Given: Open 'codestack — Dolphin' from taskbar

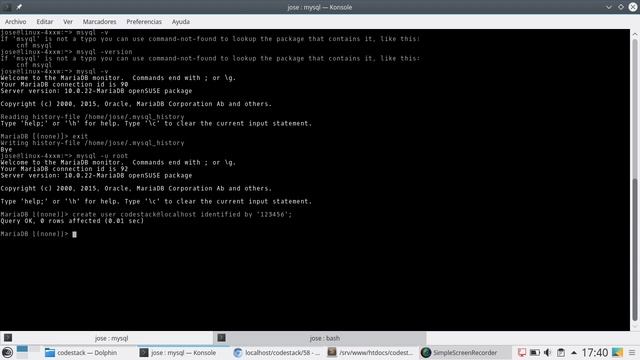Looking at the screenshot, I should tap(81, 353).
